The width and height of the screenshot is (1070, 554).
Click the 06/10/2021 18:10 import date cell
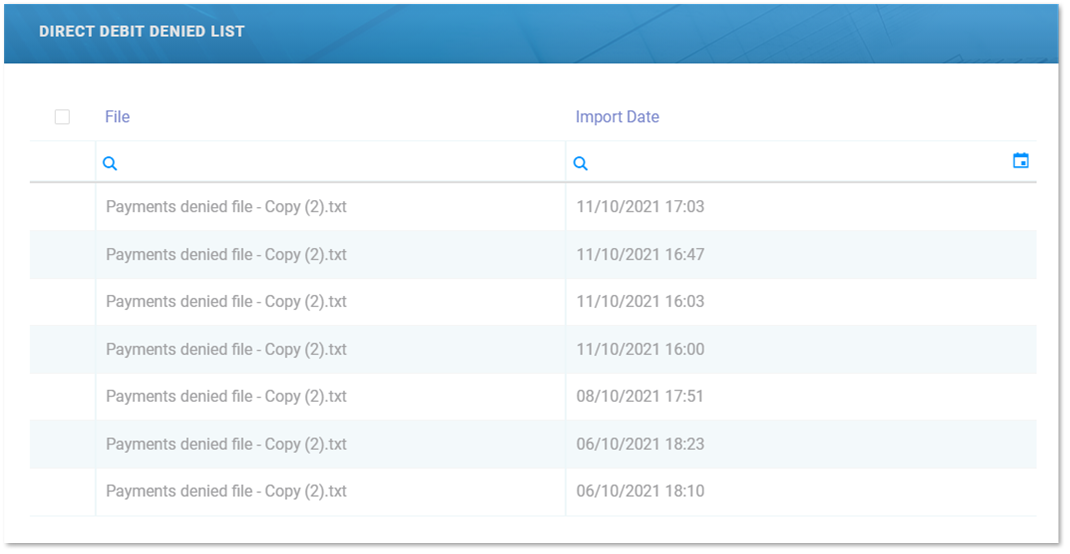(x=640, y=492)
